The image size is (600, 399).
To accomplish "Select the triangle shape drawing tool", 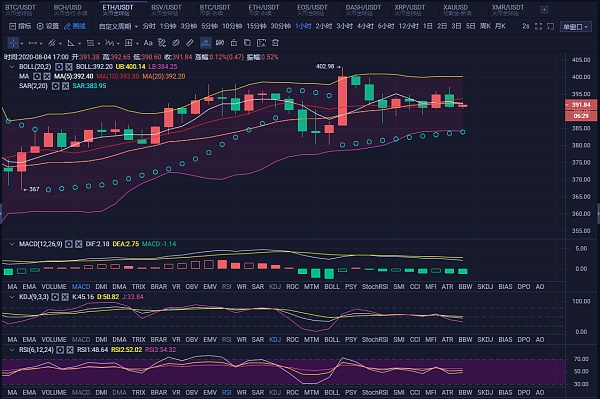I will tap(71, 43).
